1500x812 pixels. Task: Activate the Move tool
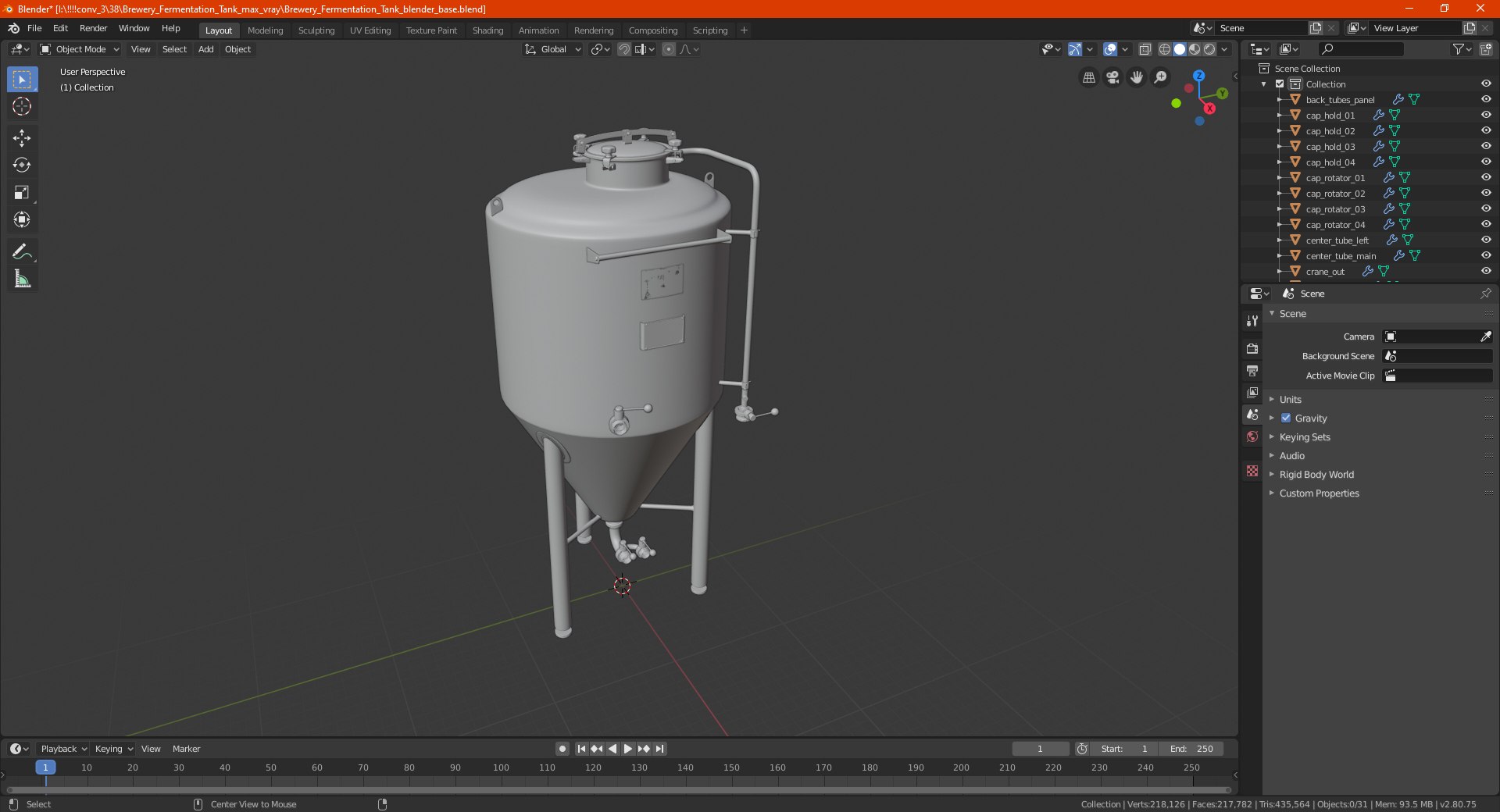coord(22,138)
